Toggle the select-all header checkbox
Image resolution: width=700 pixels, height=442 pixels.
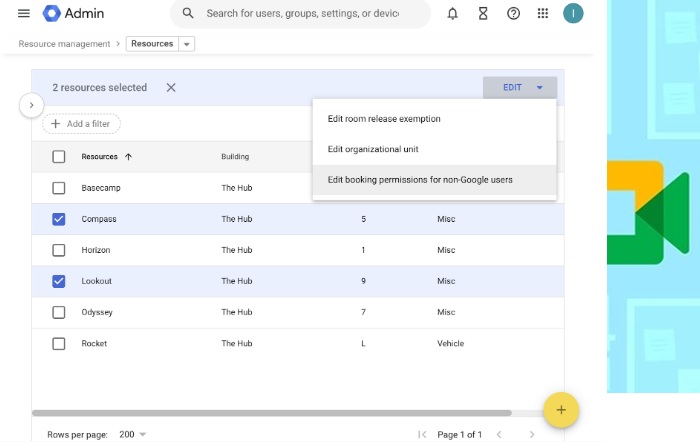pos(58,157)
